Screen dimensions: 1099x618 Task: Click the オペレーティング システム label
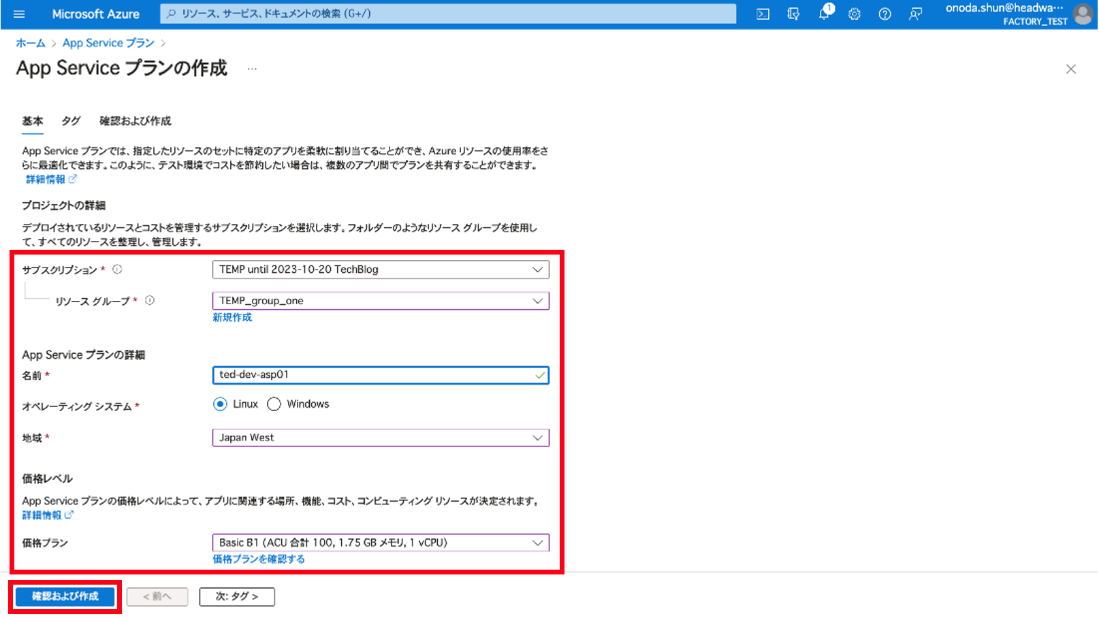[x=76, y=406]
